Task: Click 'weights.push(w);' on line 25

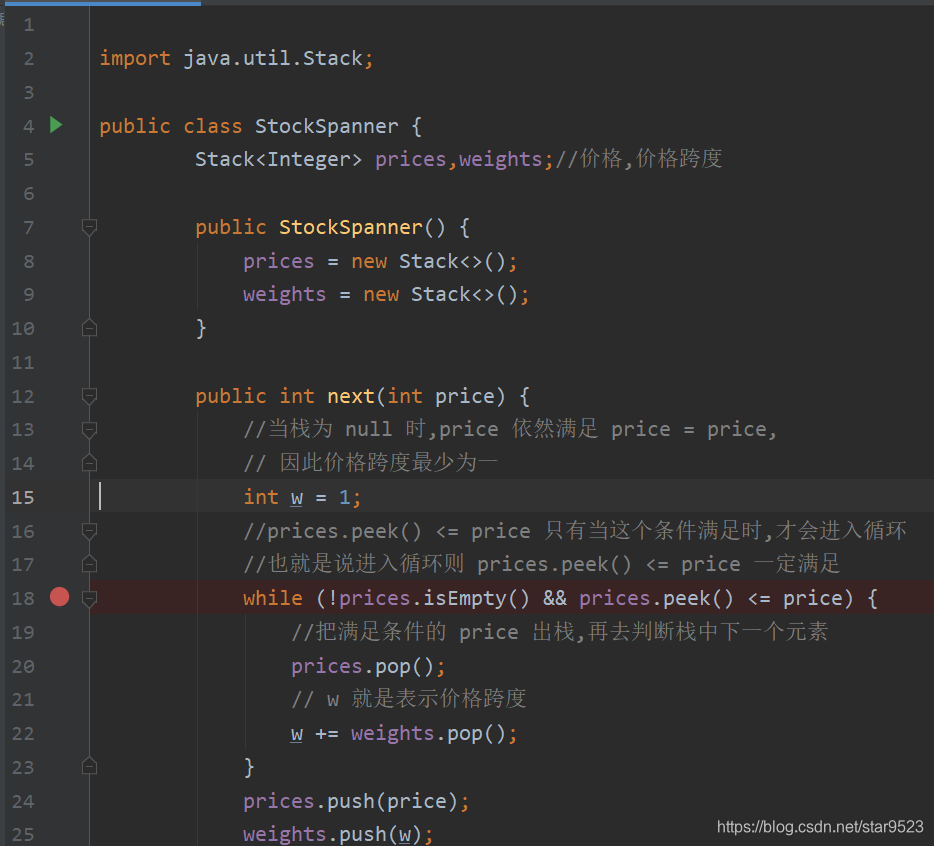Action: click(x=338, y=835)
